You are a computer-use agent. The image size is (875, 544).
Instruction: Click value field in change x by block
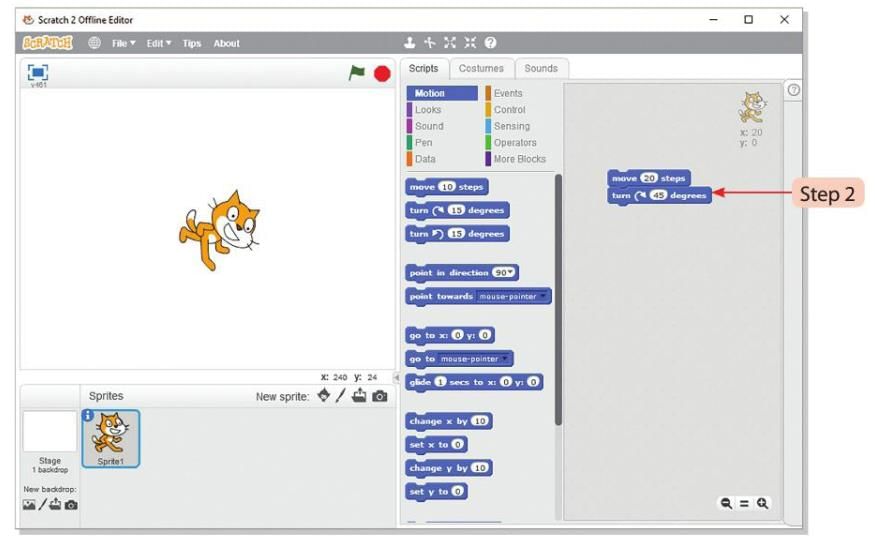click(480, 421)
